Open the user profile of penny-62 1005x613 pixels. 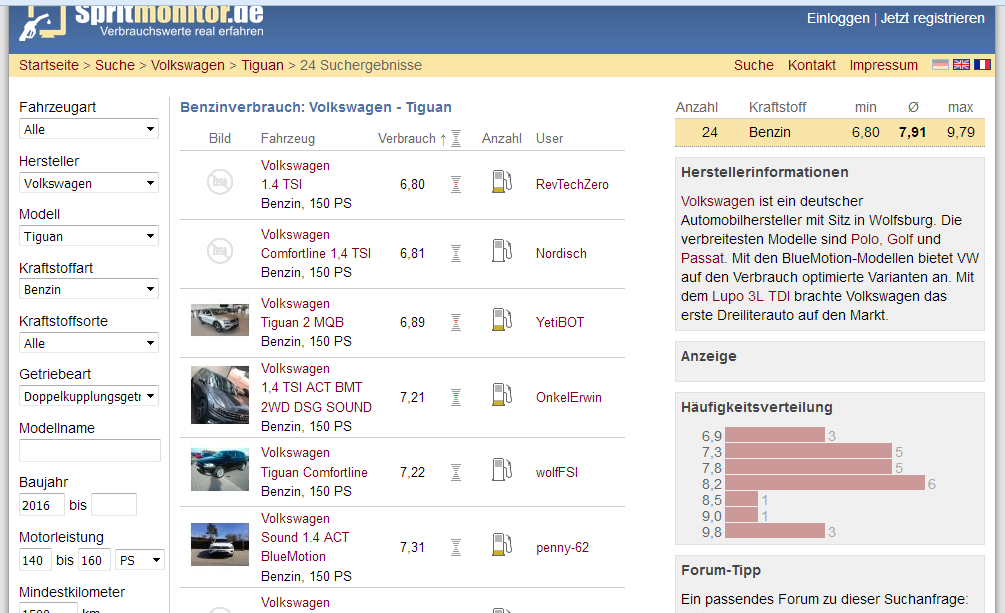[x=563, y=548]
